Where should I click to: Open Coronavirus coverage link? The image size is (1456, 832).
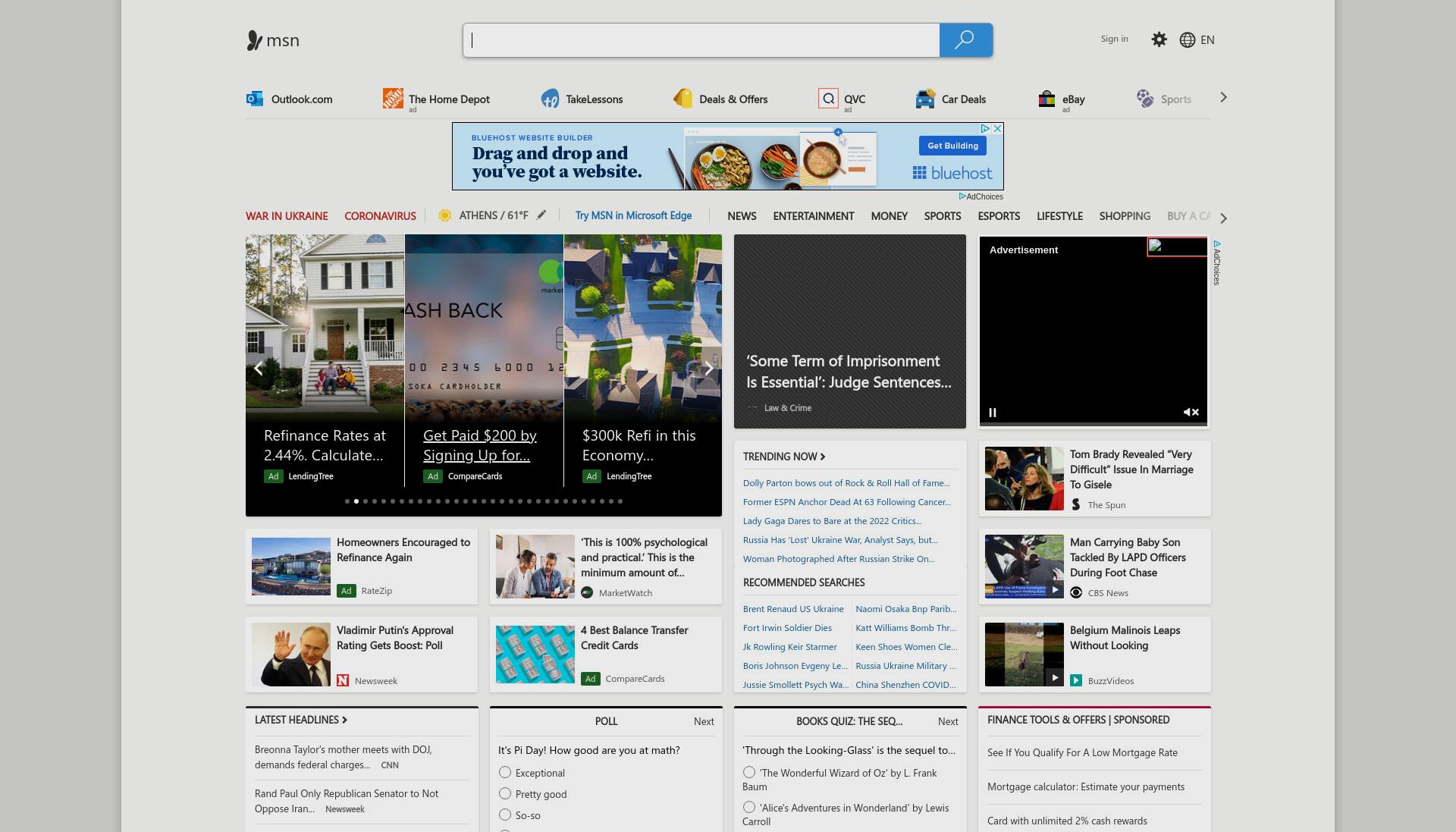pyautogui.click(x=380, y=216)
